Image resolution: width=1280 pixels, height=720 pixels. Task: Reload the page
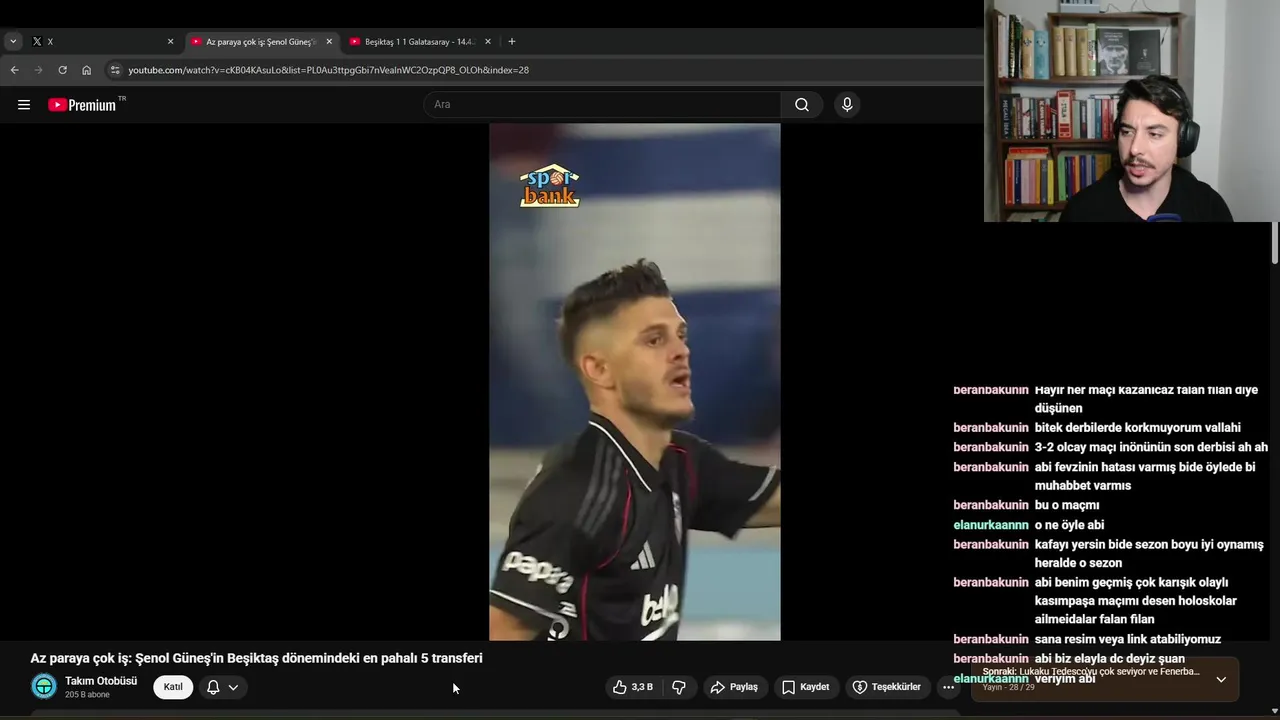62,70
